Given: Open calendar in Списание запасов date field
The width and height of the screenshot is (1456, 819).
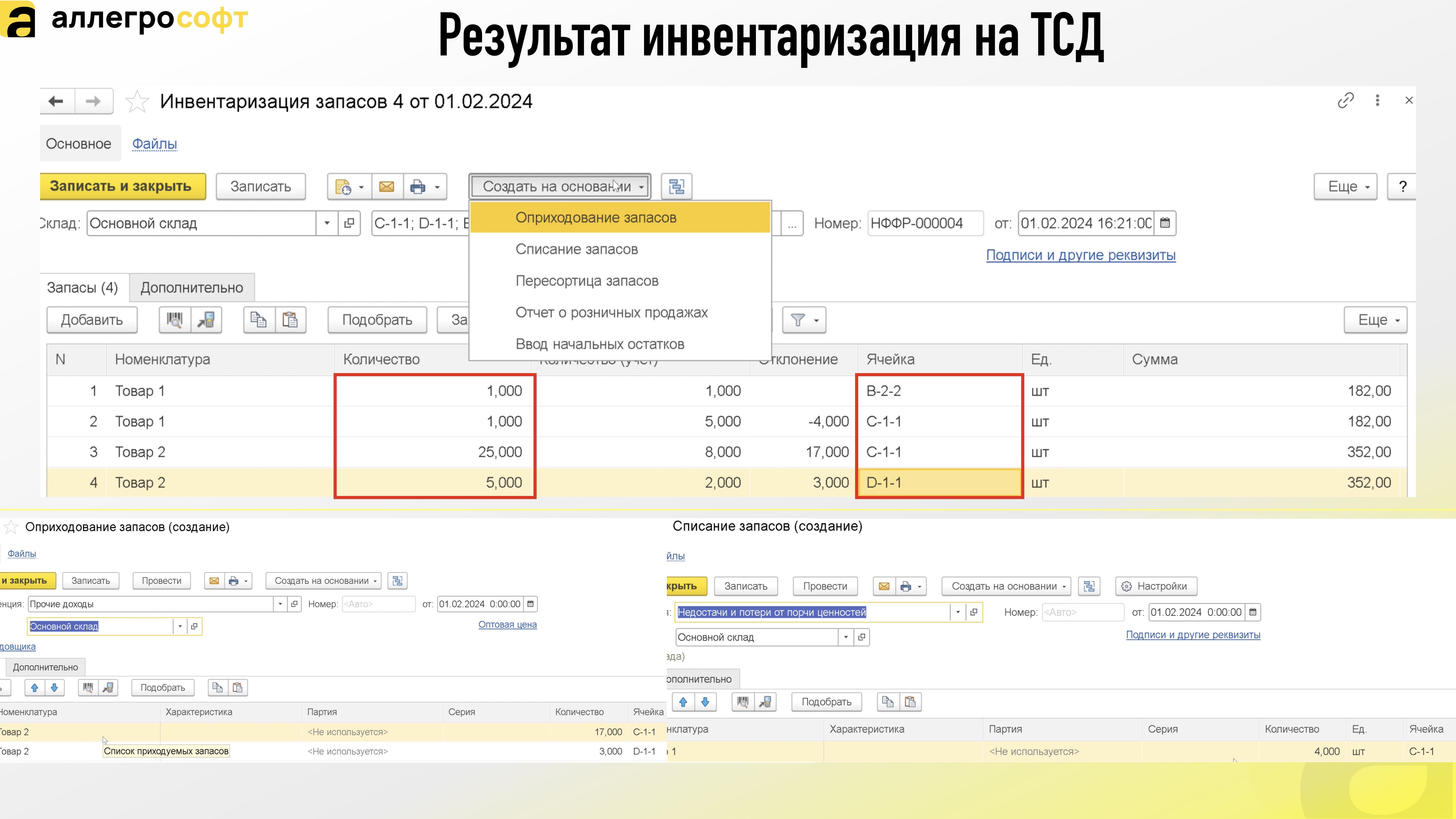Looking at the screenshot, I should 1253,612.
